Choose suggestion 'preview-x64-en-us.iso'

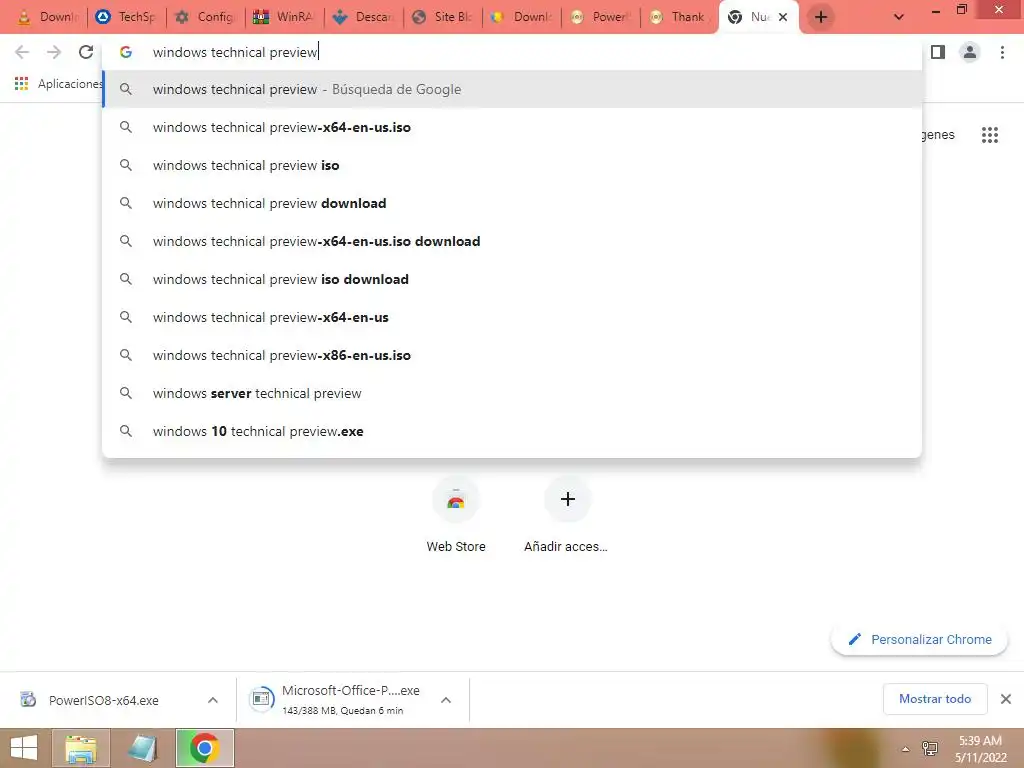pyautogui.click(x=512, y=127)
